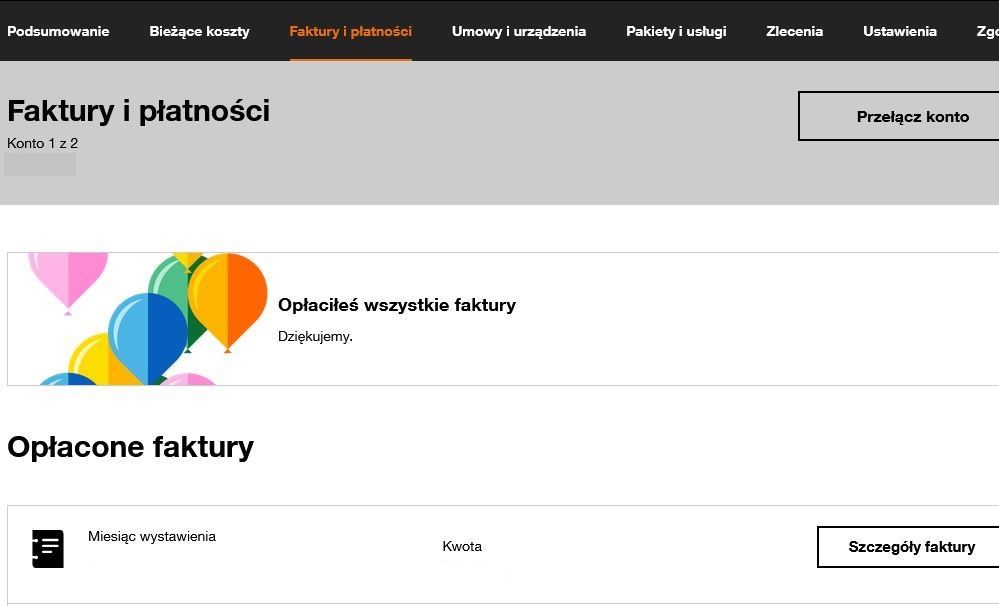Click the 'Dziękujemy.' text in the banner
Screen dimensions: 999x606
315,337
